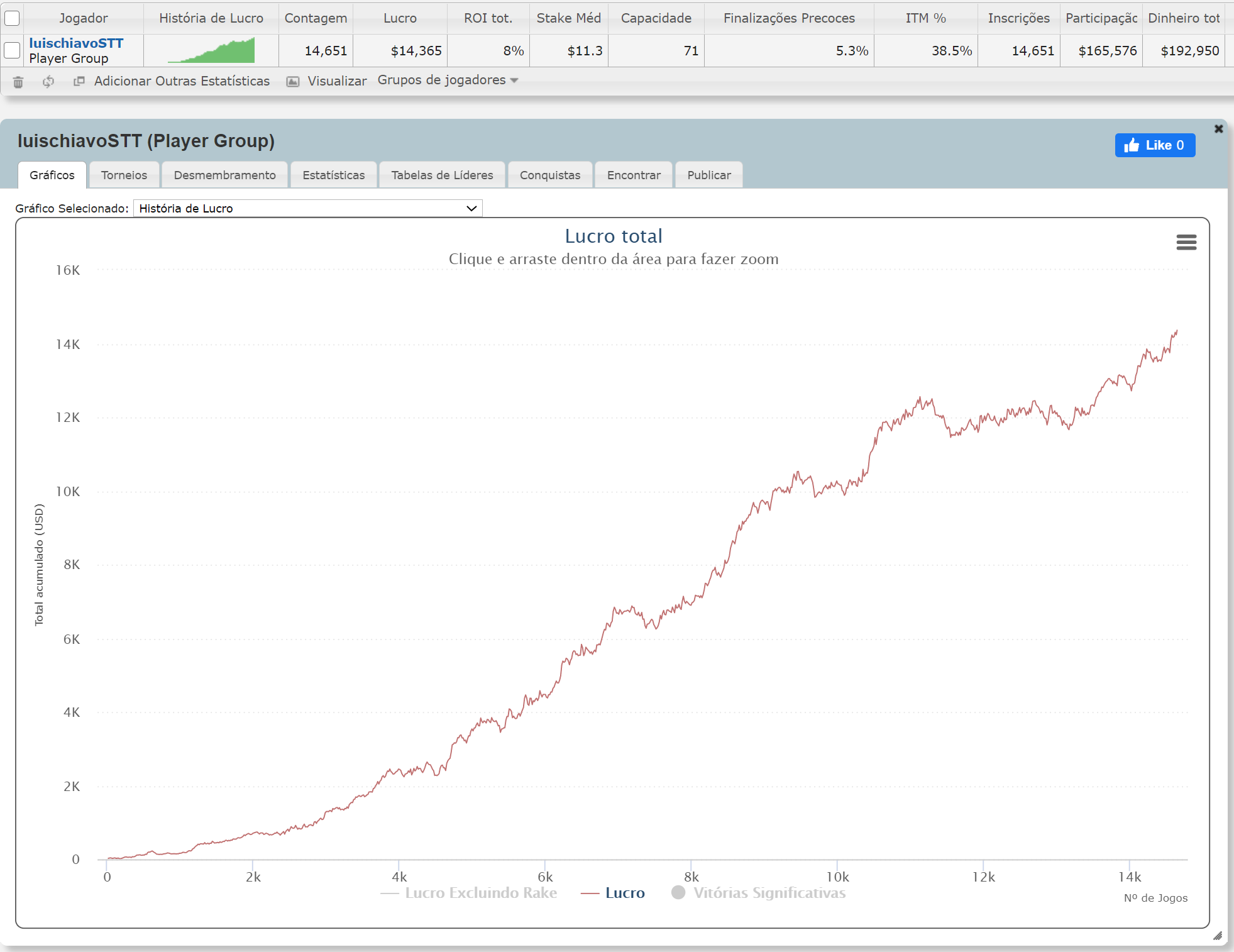Click the average stake value $11.3

pos(585,51)
